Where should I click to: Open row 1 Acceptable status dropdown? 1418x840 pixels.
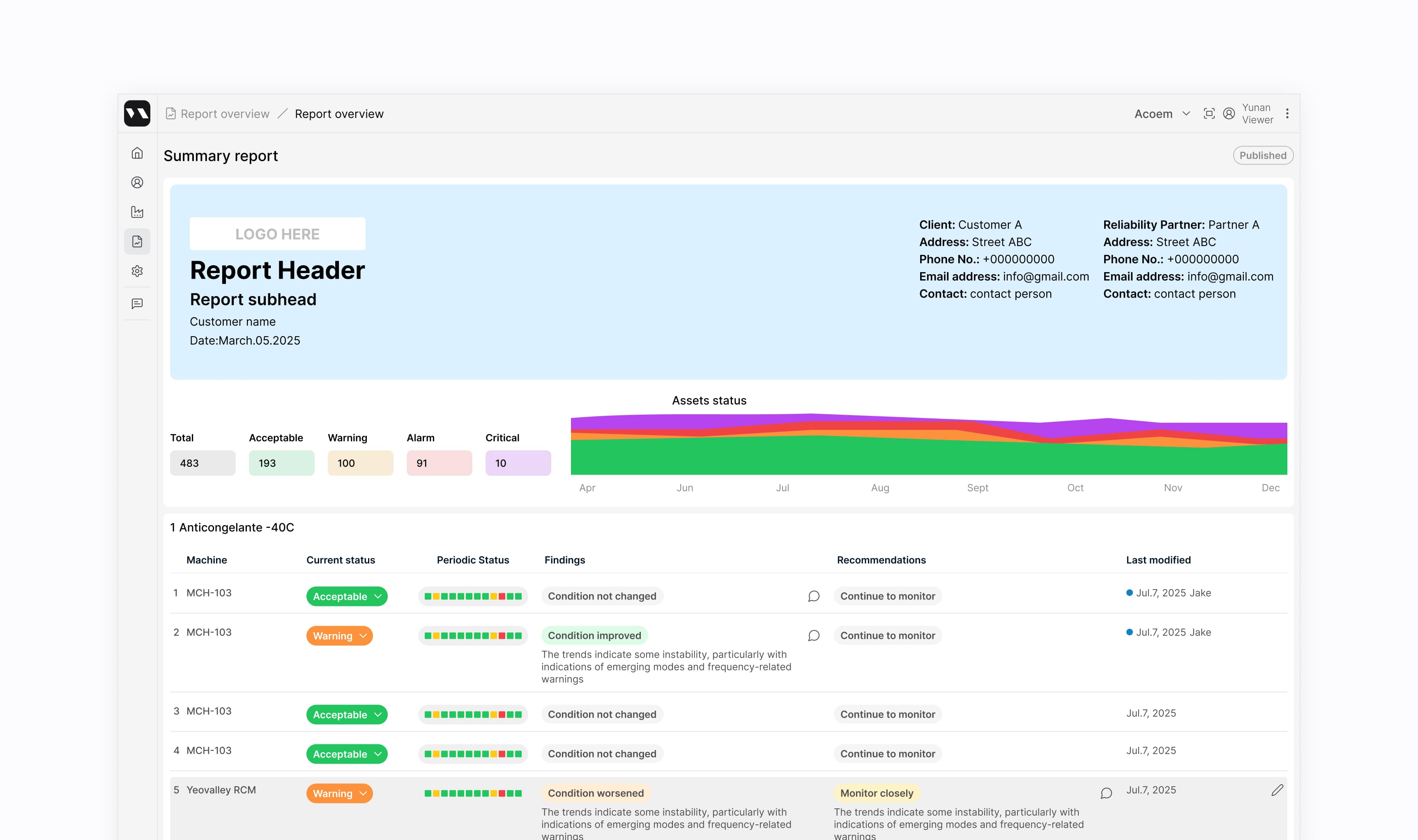(347, 597)
